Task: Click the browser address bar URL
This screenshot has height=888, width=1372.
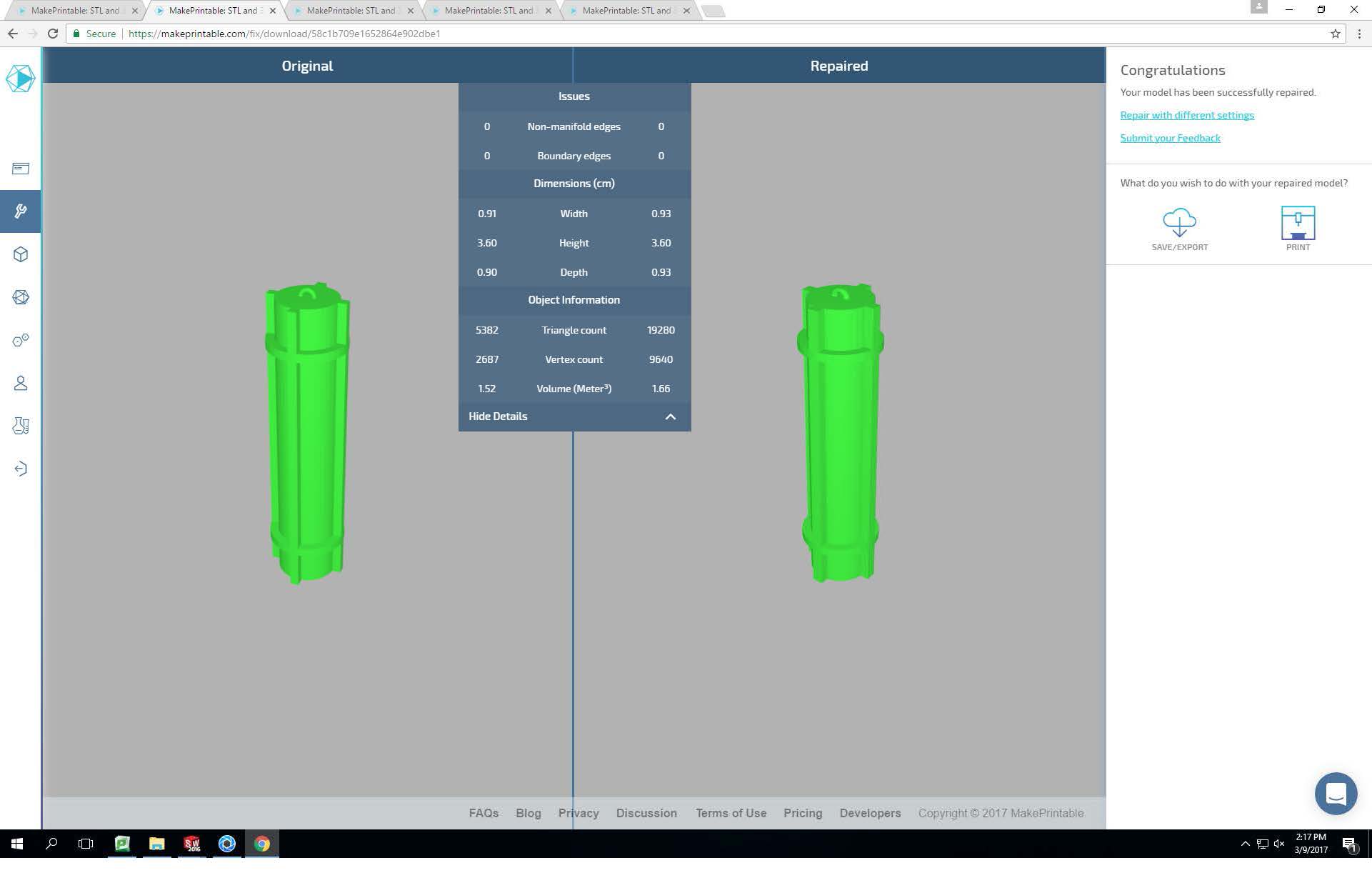Action: click(x=284, y=34)
